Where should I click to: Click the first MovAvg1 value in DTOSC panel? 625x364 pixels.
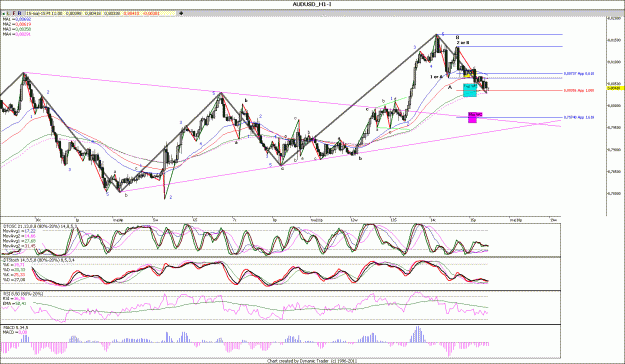point(30,231)
